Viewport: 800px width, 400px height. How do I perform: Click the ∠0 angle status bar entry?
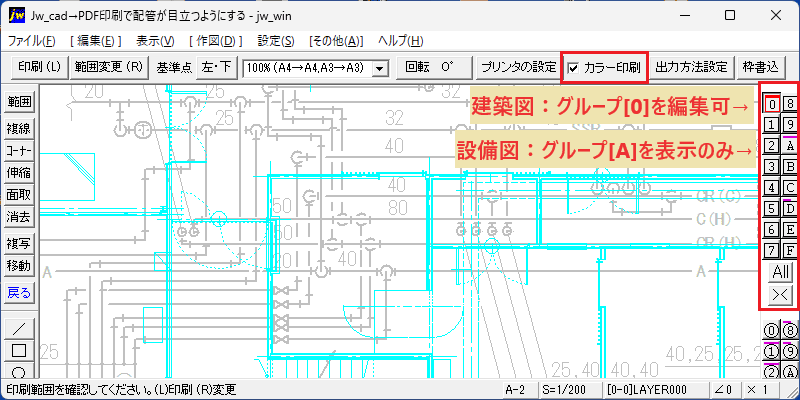723,389
